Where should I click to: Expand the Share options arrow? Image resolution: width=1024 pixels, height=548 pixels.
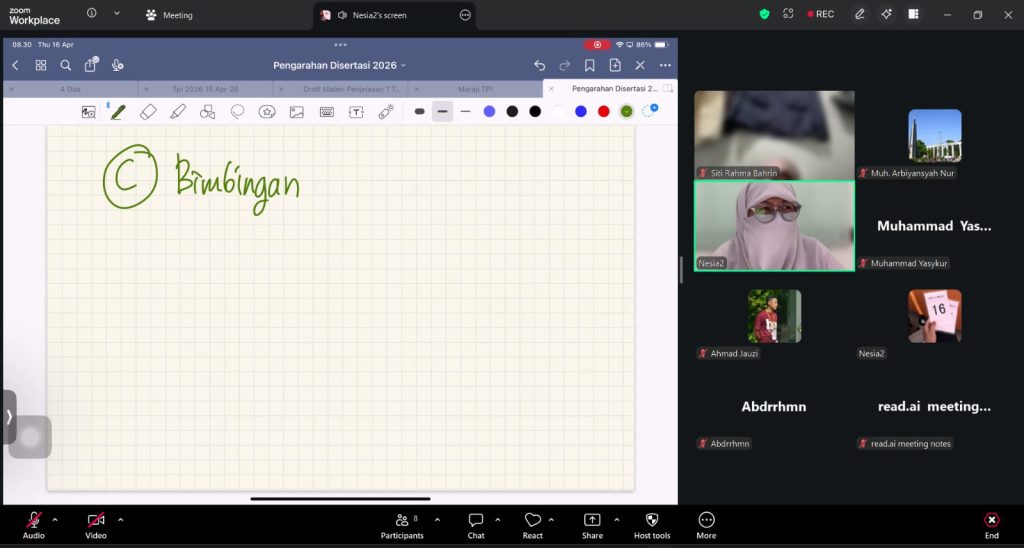coord(616,519)
